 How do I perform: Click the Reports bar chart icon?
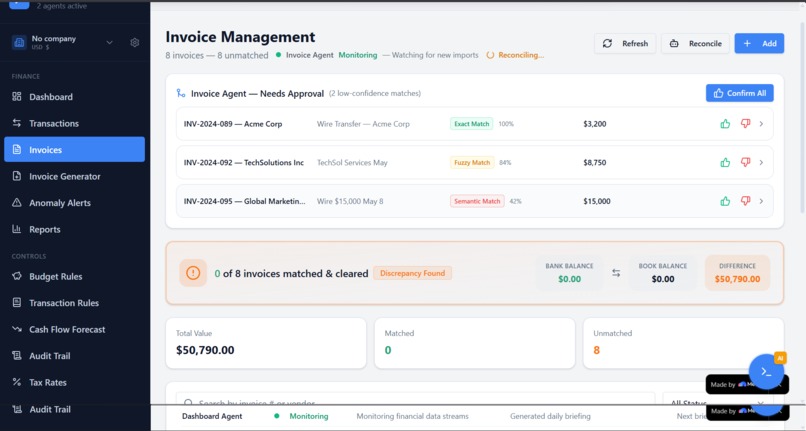pos(17,229)
